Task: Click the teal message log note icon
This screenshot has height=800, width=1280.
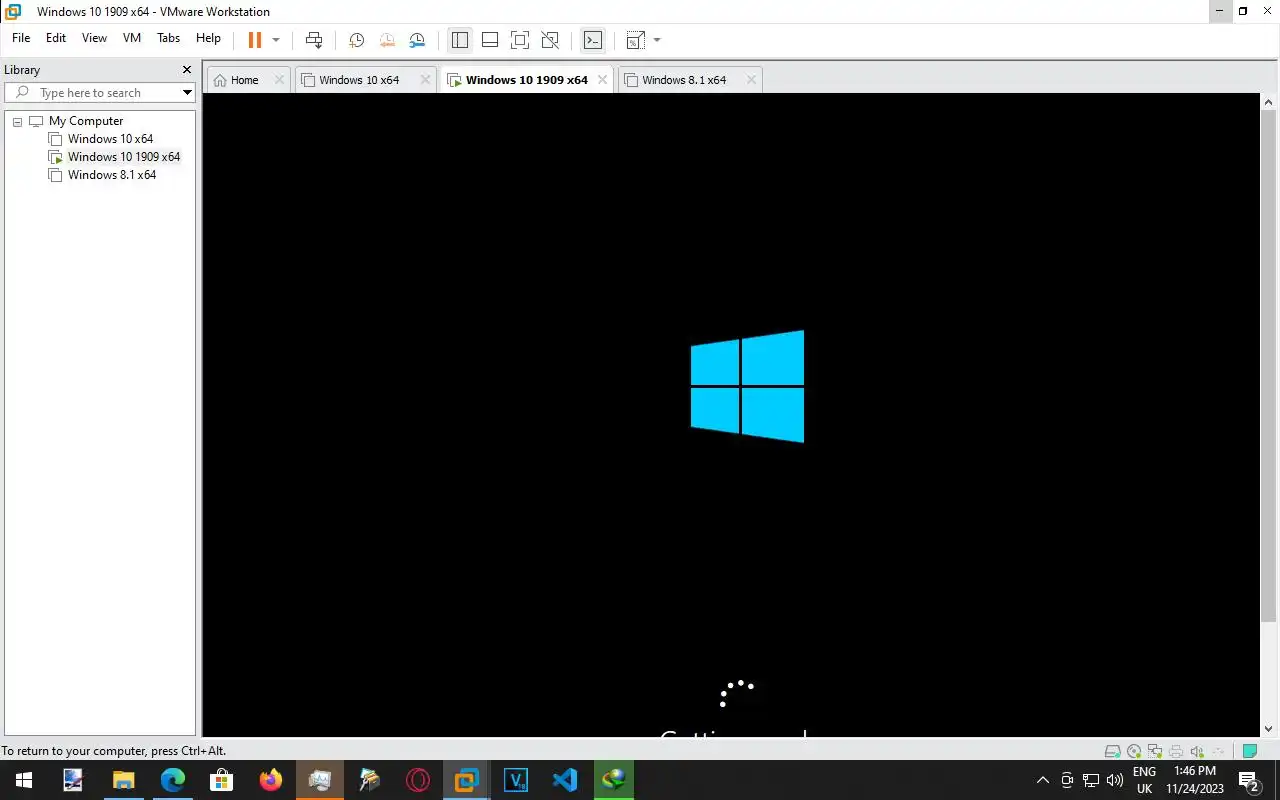Action: click(x=1249, y=751)
